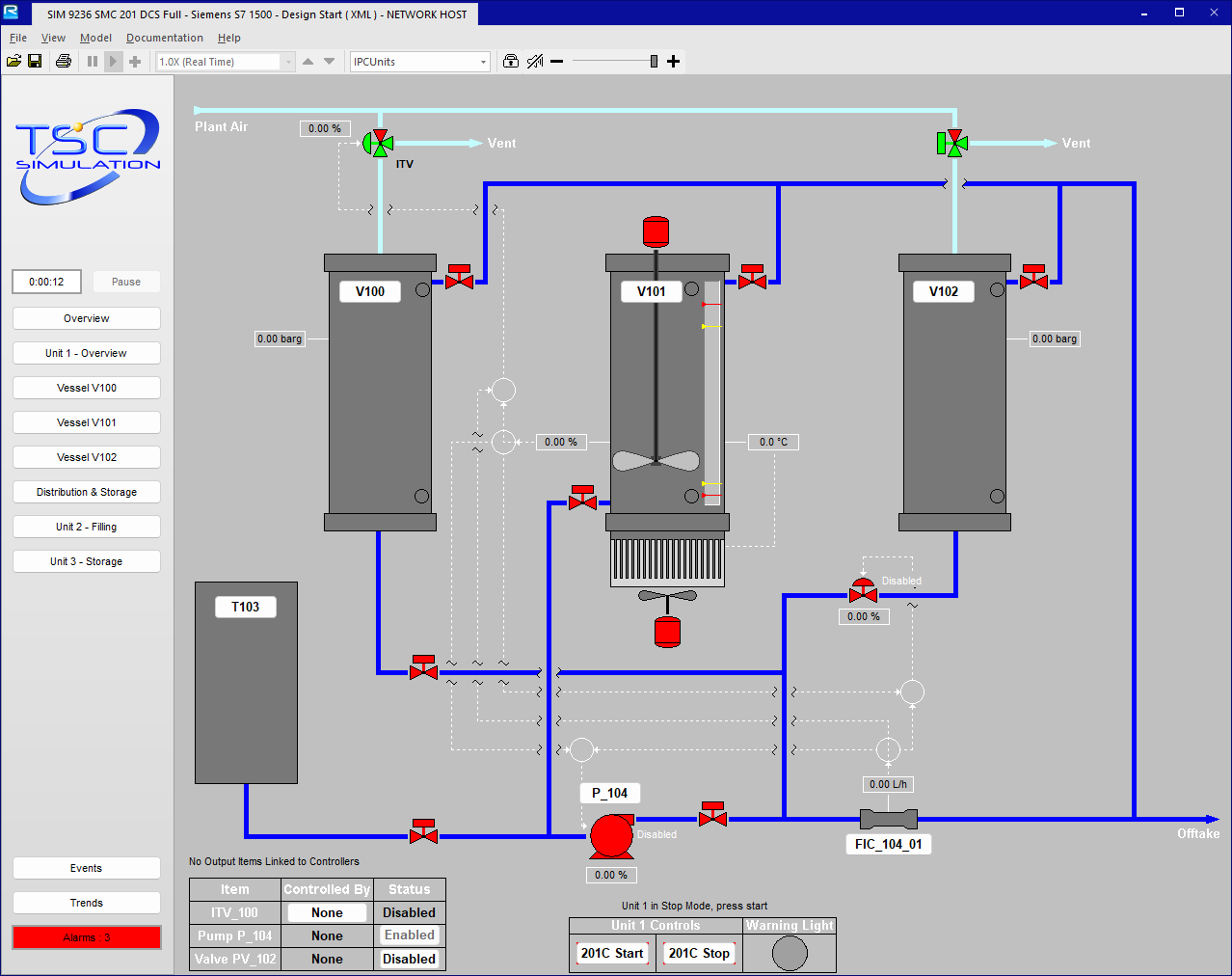Click the red valve on V101 top outlet
Image resolution: width=1232 pixels, height=976 pixels.
coord(752,277)
